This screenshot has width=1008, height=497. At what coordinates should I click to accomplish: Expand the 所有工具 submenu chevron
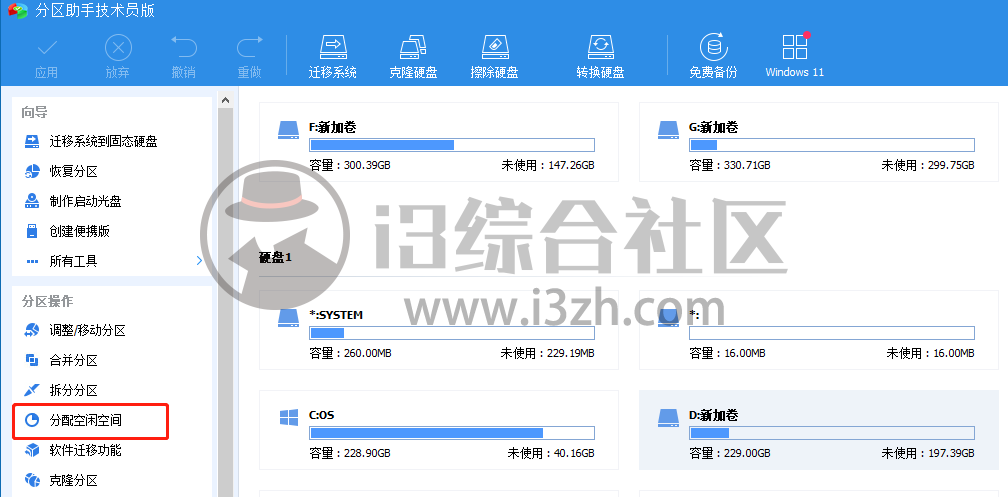(199, 261)
